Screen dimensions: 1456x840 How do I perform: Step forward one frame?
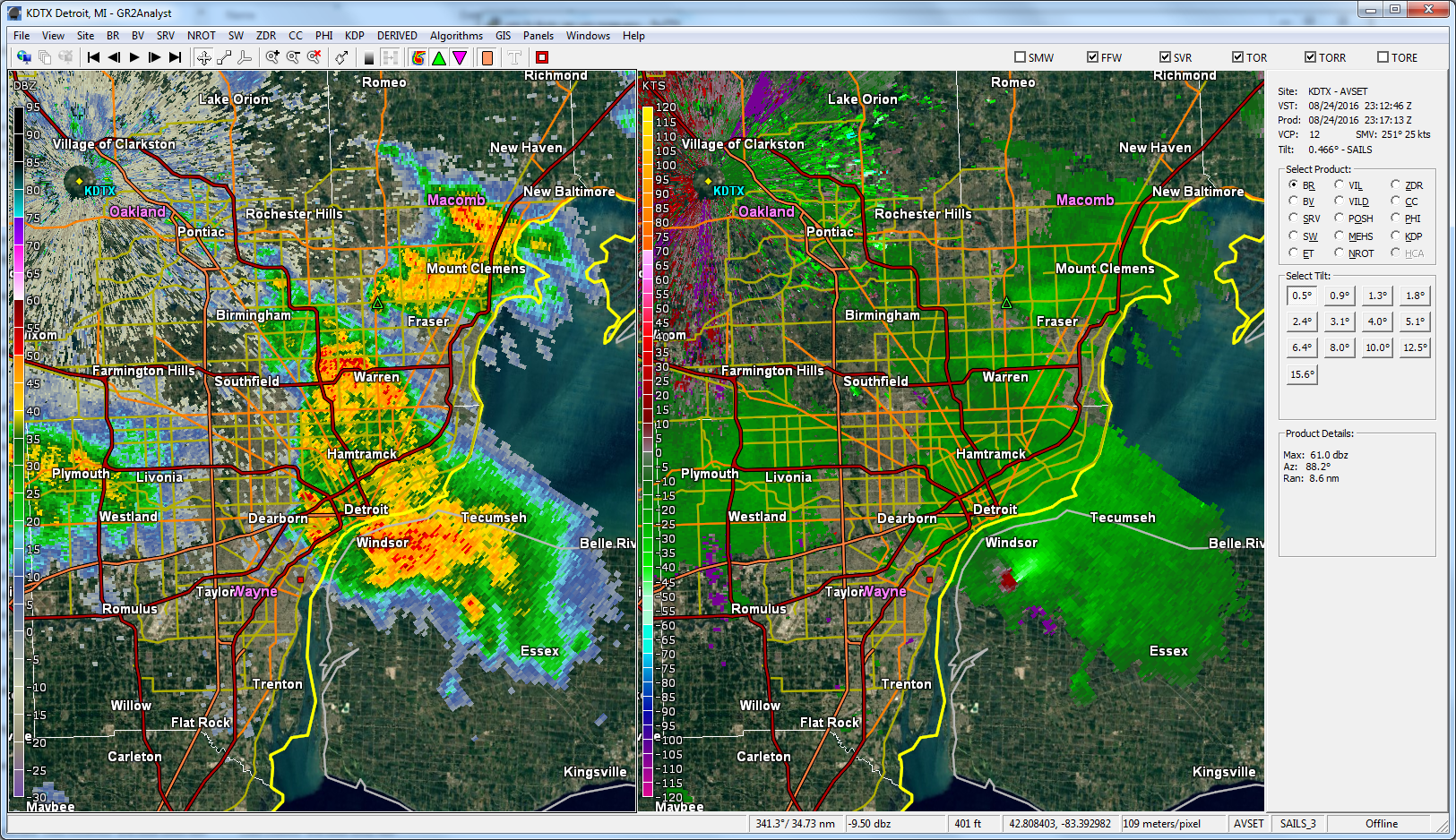pyautogui.click(x=155, y=57)
